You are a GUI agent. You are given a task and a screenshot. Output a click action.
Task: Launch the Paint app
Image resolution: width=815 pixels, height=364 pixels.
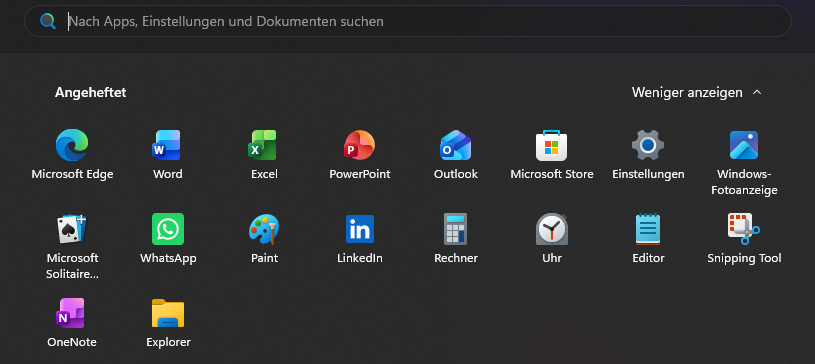coord(264,229)
